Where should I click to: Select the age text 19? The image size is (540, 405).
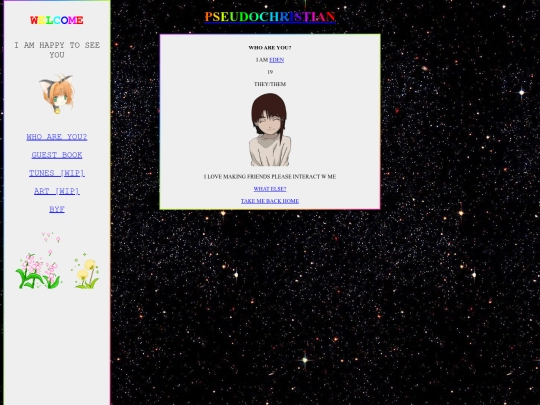270,72
